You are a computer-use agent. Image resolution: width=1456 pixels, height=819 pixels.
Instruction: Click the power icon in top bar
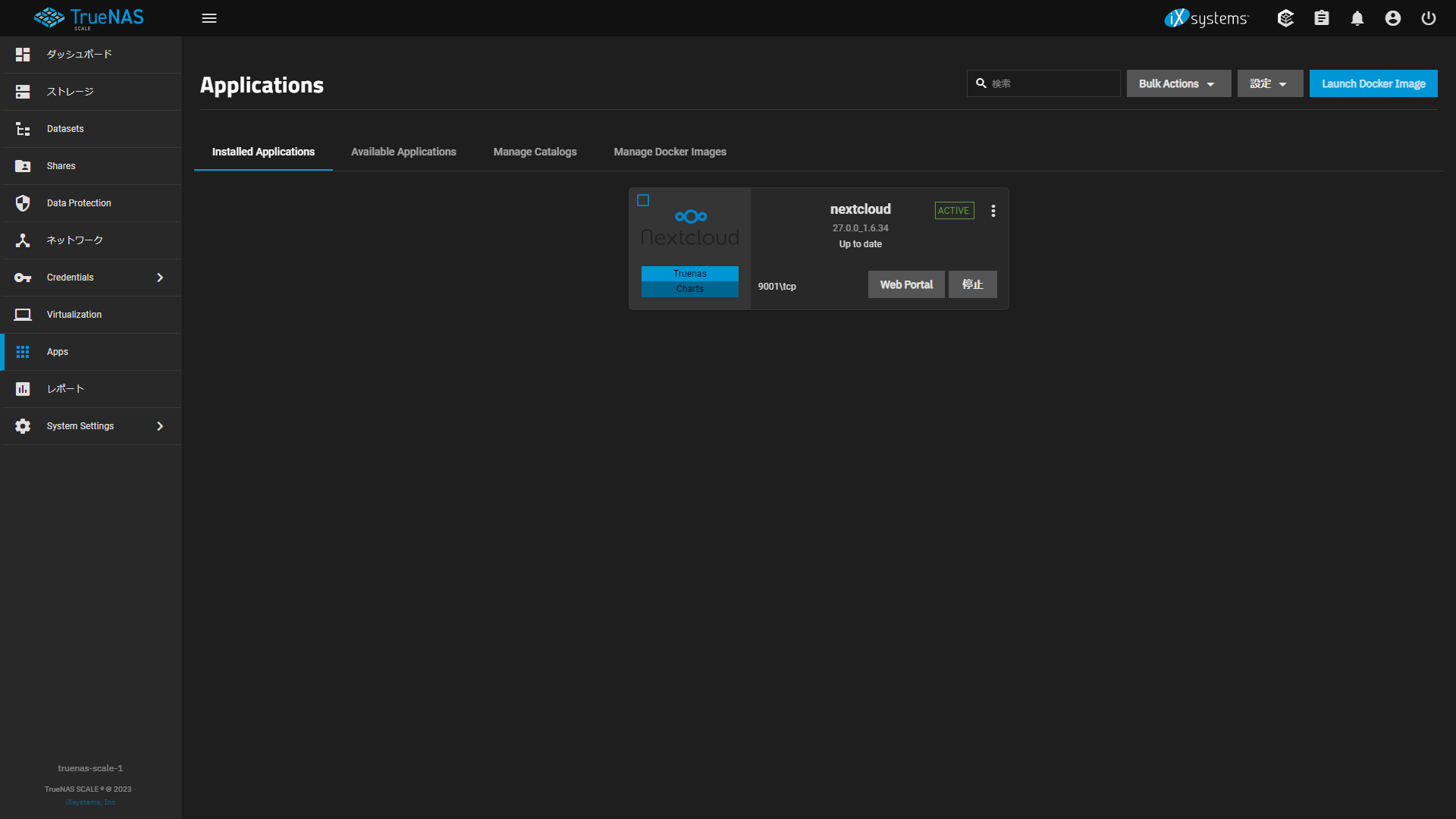[x=1429, y=18]
